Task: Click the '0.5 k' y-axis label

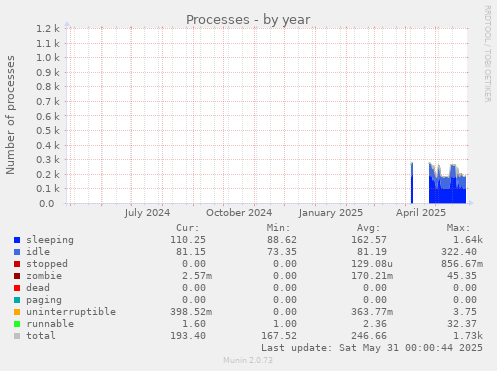Action: point(48,131)
